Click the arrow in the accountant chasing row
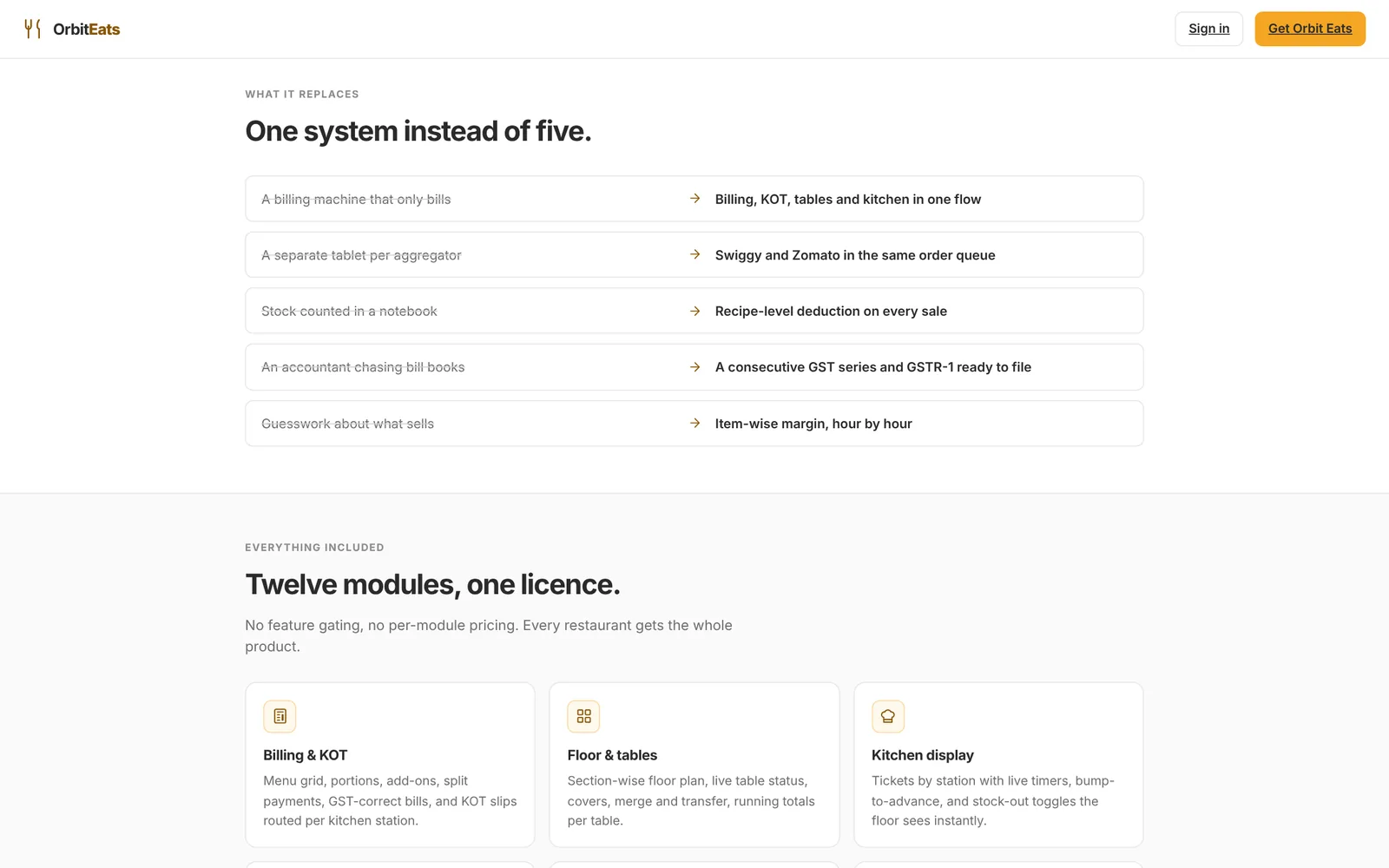1389x868 pixels. coord(694,367)
